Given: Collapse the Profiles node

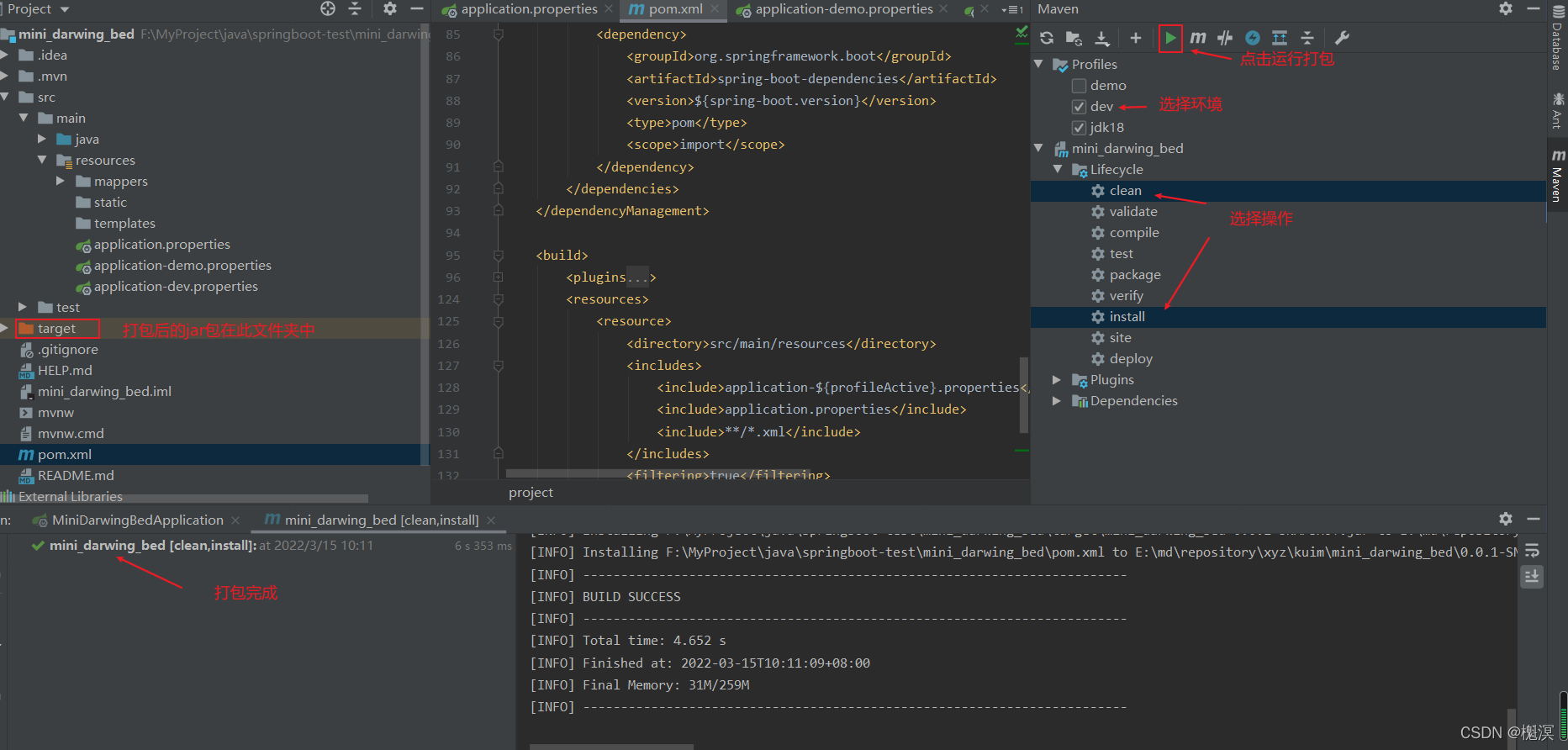Looking at the screenshot, I should pos(1039,64).
